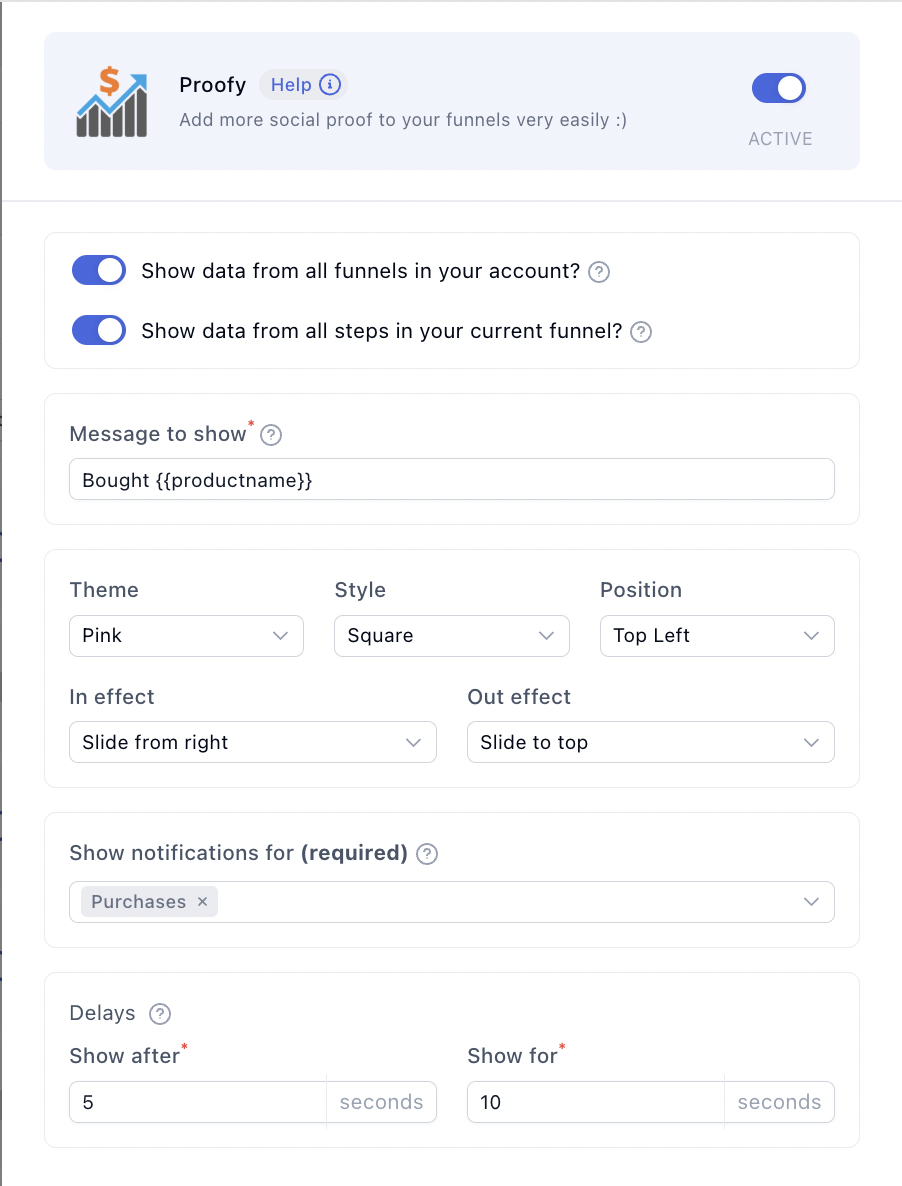Open the In effect dropdown

(x=252, y=743)
